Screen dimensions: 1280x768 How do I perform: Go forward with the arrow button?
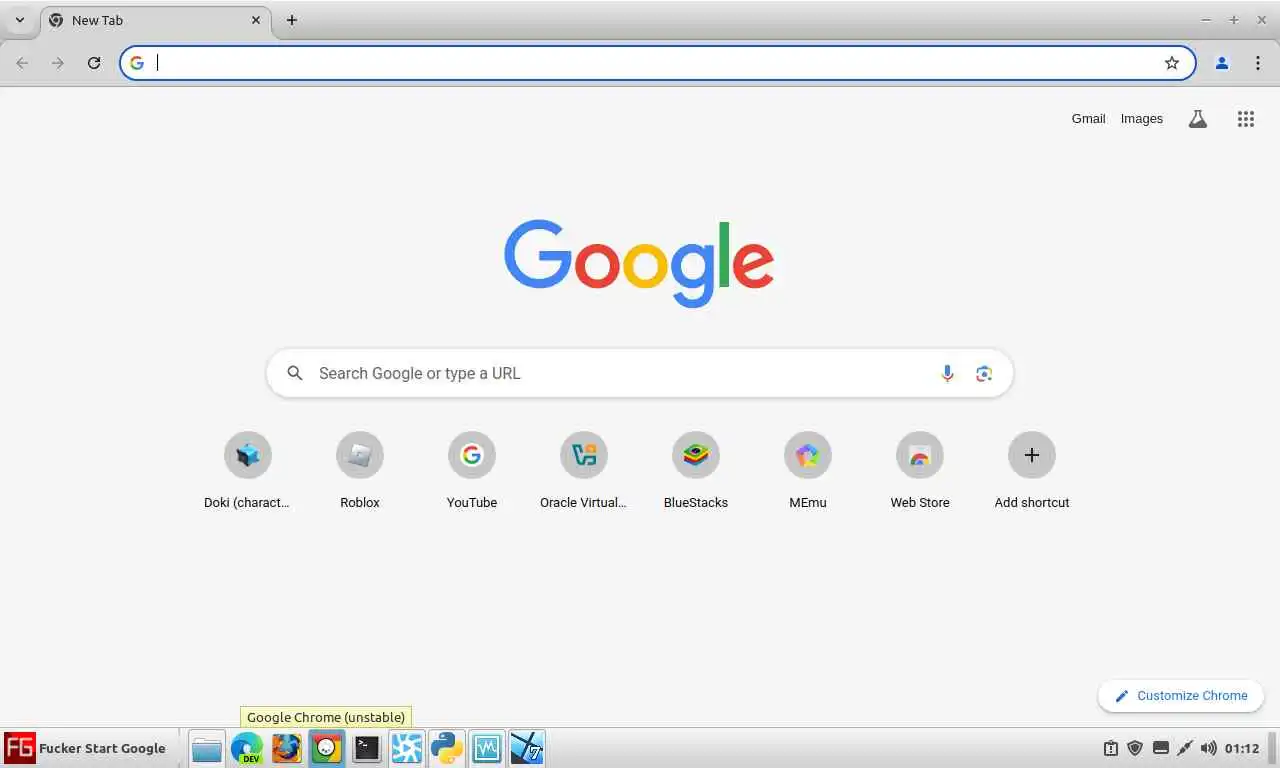click(58, 63)
